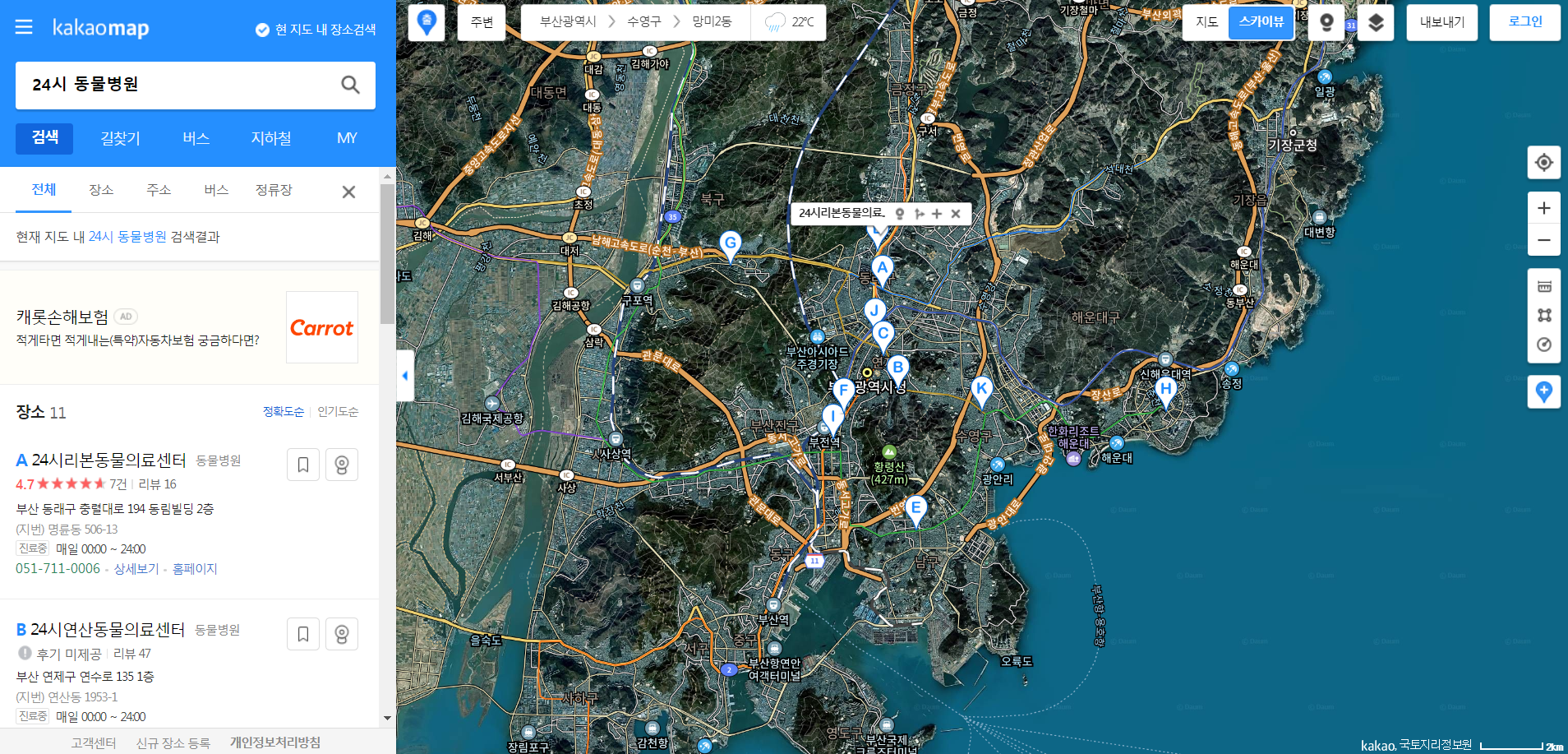Select map marker G
Image resolution: width=1568 pixels, height=754 pixels.
730,244
